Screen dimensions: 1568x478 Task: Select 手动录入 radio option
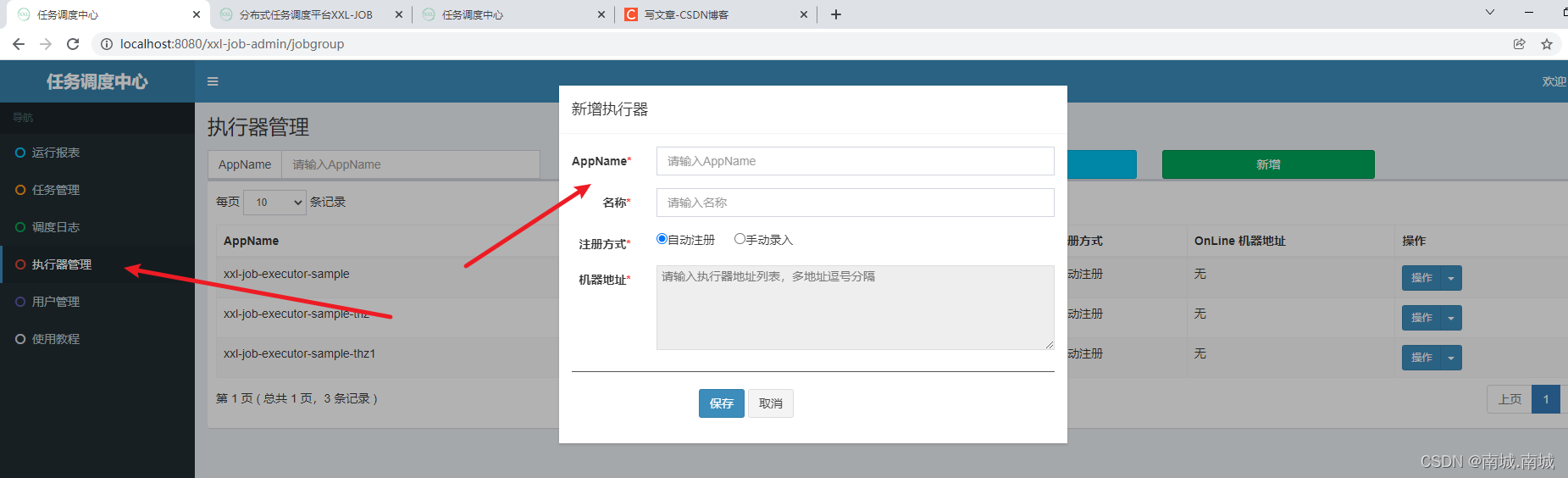click(x=740, y=239)
